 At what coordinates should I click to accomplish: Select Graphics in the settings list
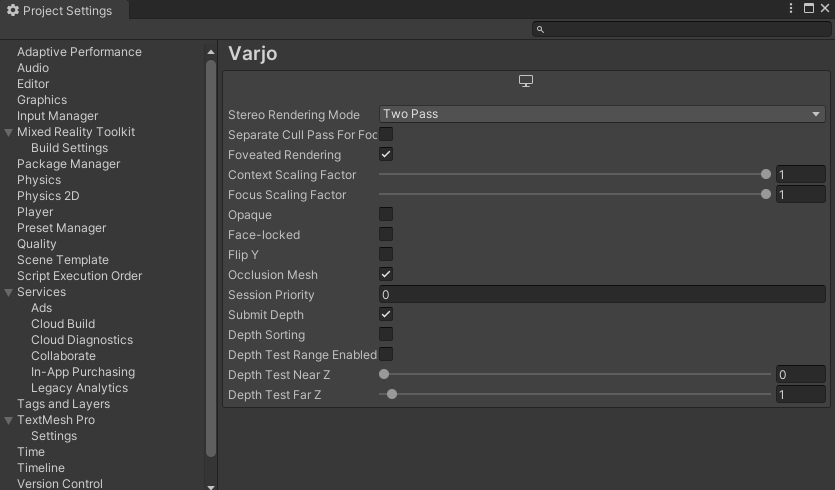[42, 100]
